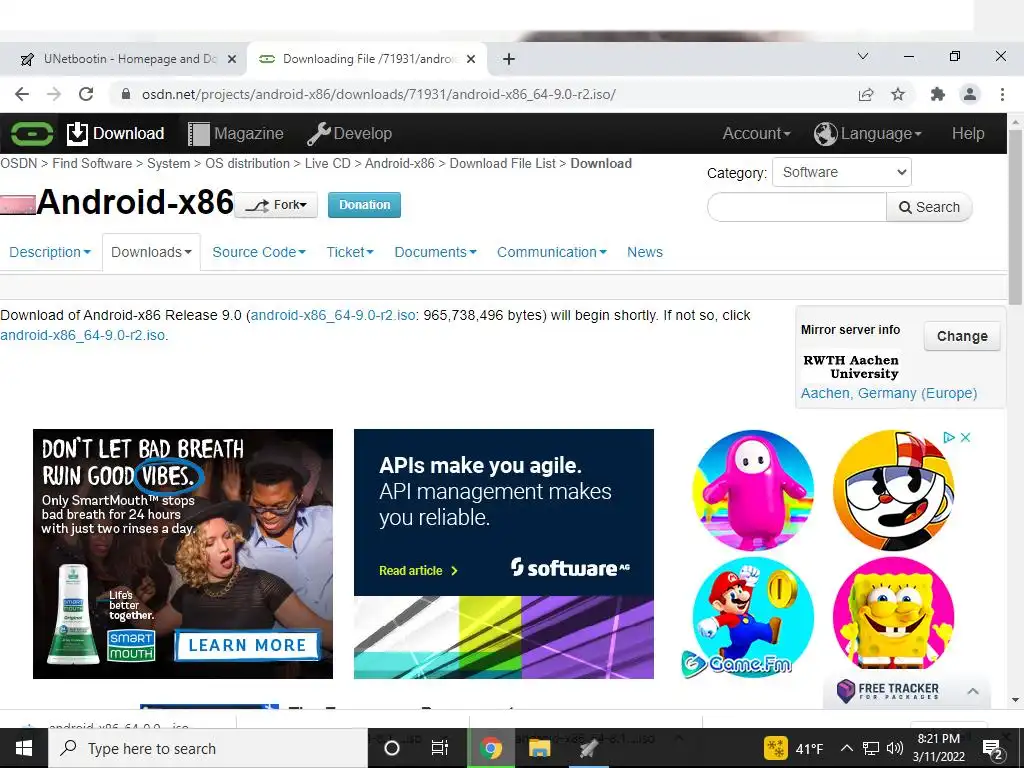Click OS distribution breadcrumb link

click(248, 164)
